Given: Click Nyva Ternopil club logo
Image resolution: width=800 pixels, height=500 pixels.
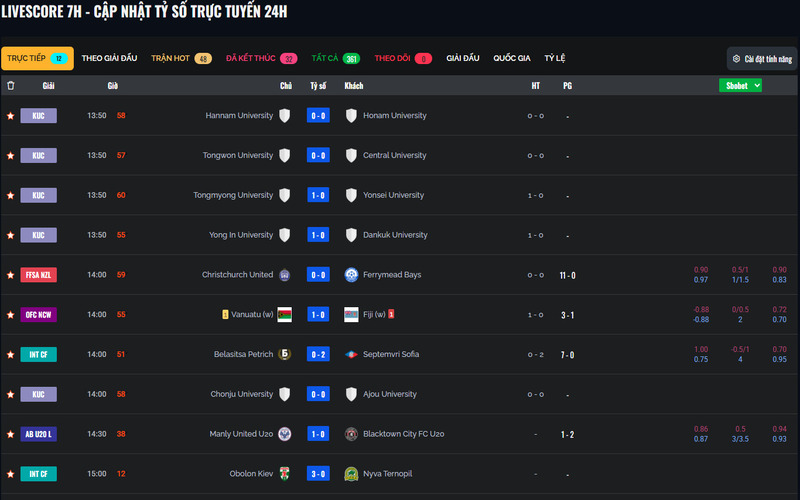Looking at the screenshot, I should click(351, 474).
